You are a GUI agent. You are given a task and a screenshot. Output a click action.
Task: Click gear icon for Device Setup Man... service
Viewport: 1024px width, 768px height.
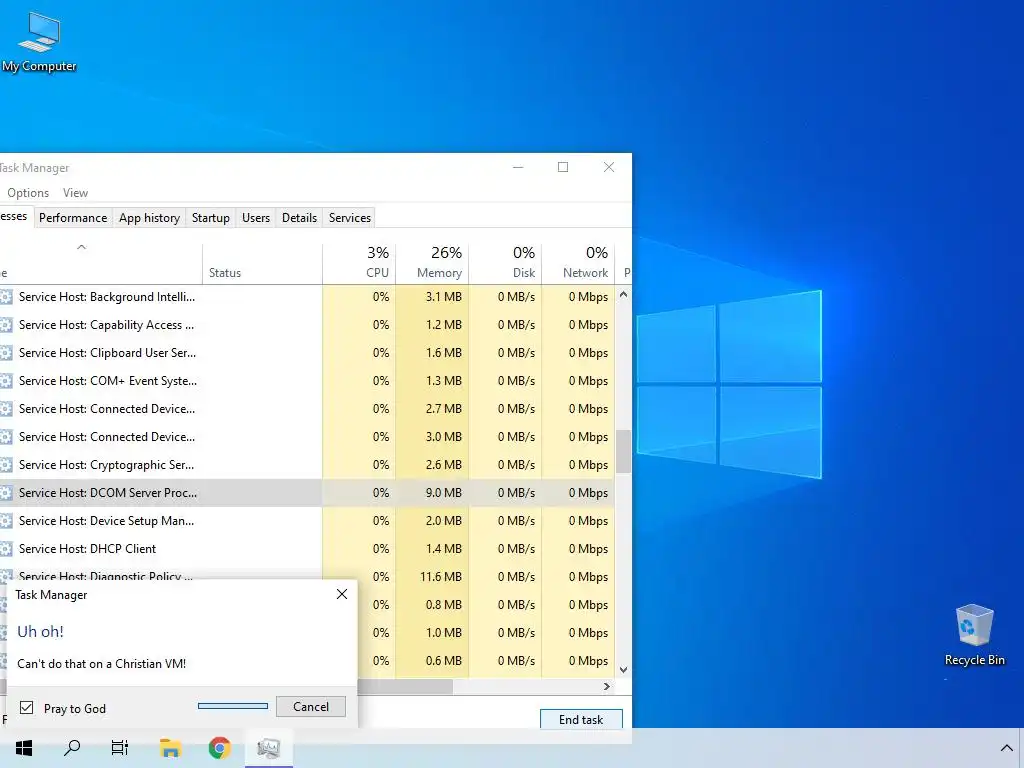pos(6,521)
